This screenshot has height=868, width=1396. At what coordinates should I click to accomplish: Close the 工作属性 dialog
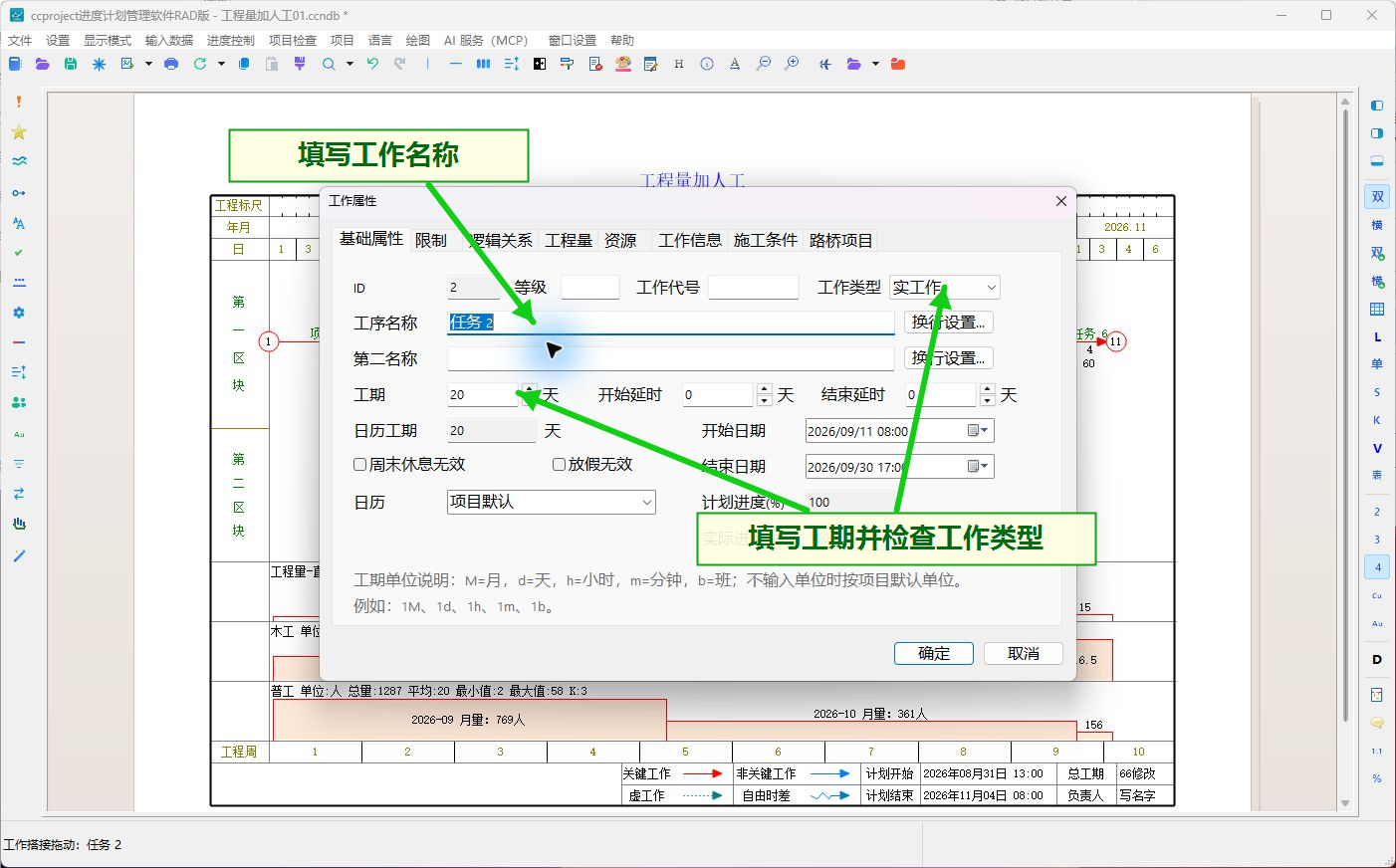pyautogui.click(x=1061, y=201)
